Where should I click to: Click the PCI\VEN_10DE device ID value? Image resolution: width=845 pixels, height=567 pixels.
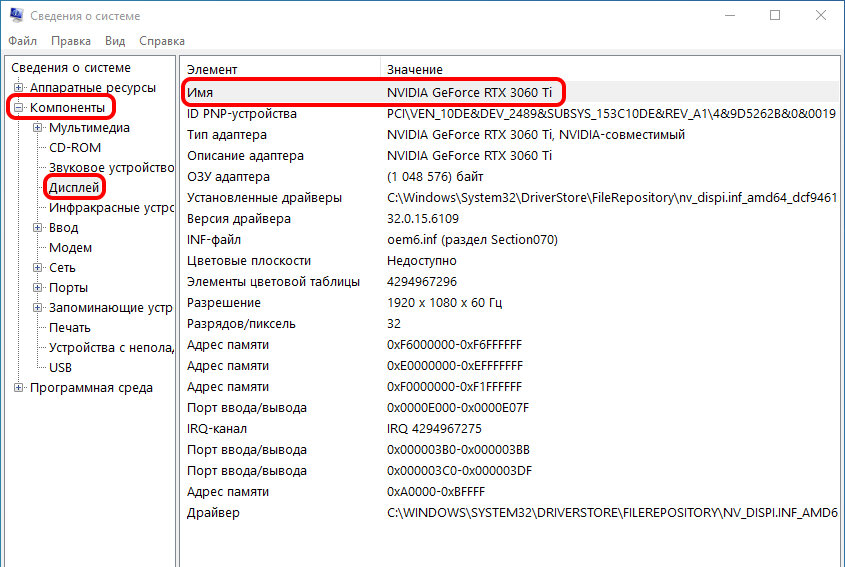pos(611,114)
